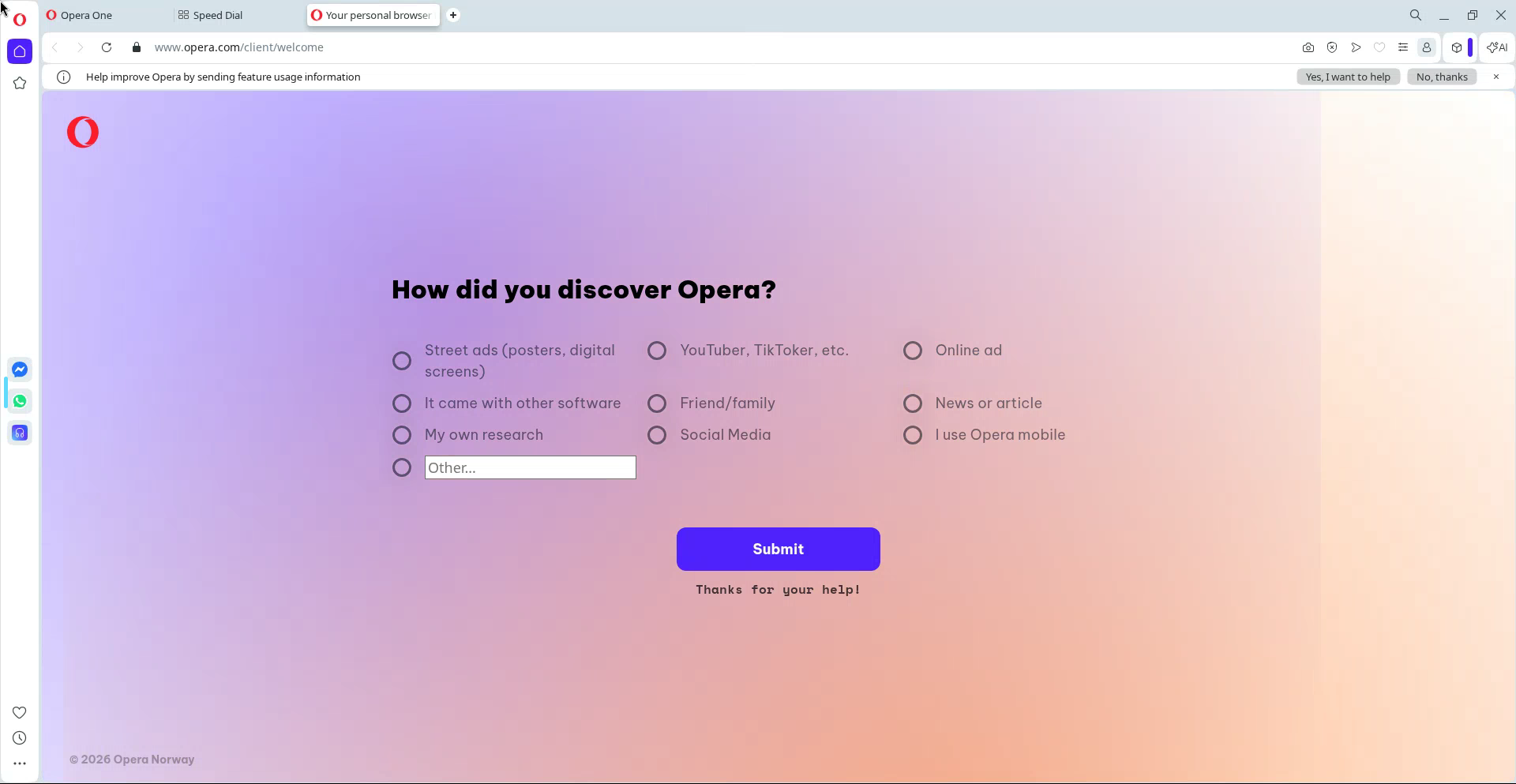Open the sidebar bookmarks star icon
The width and height of the screenshot is (1516, 784).
coord(20,84)
